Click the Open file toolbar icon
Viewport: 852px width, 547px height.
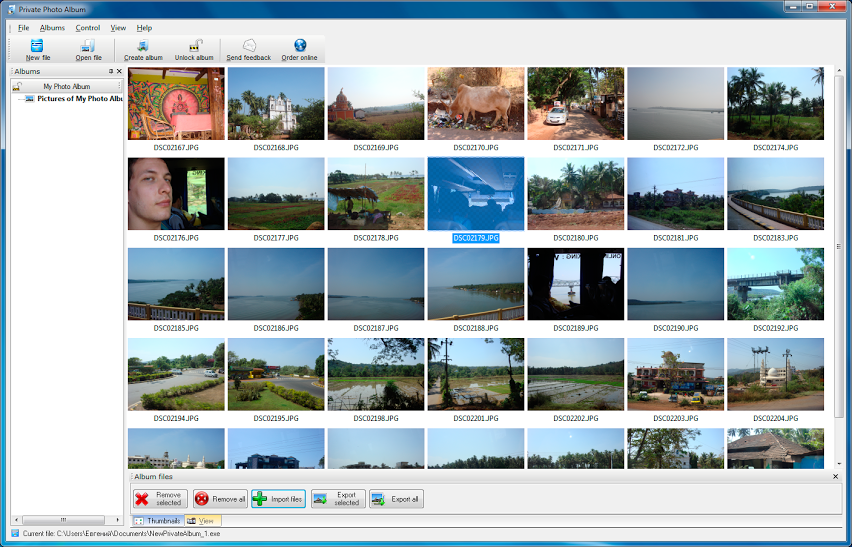[x=88, y=46]
